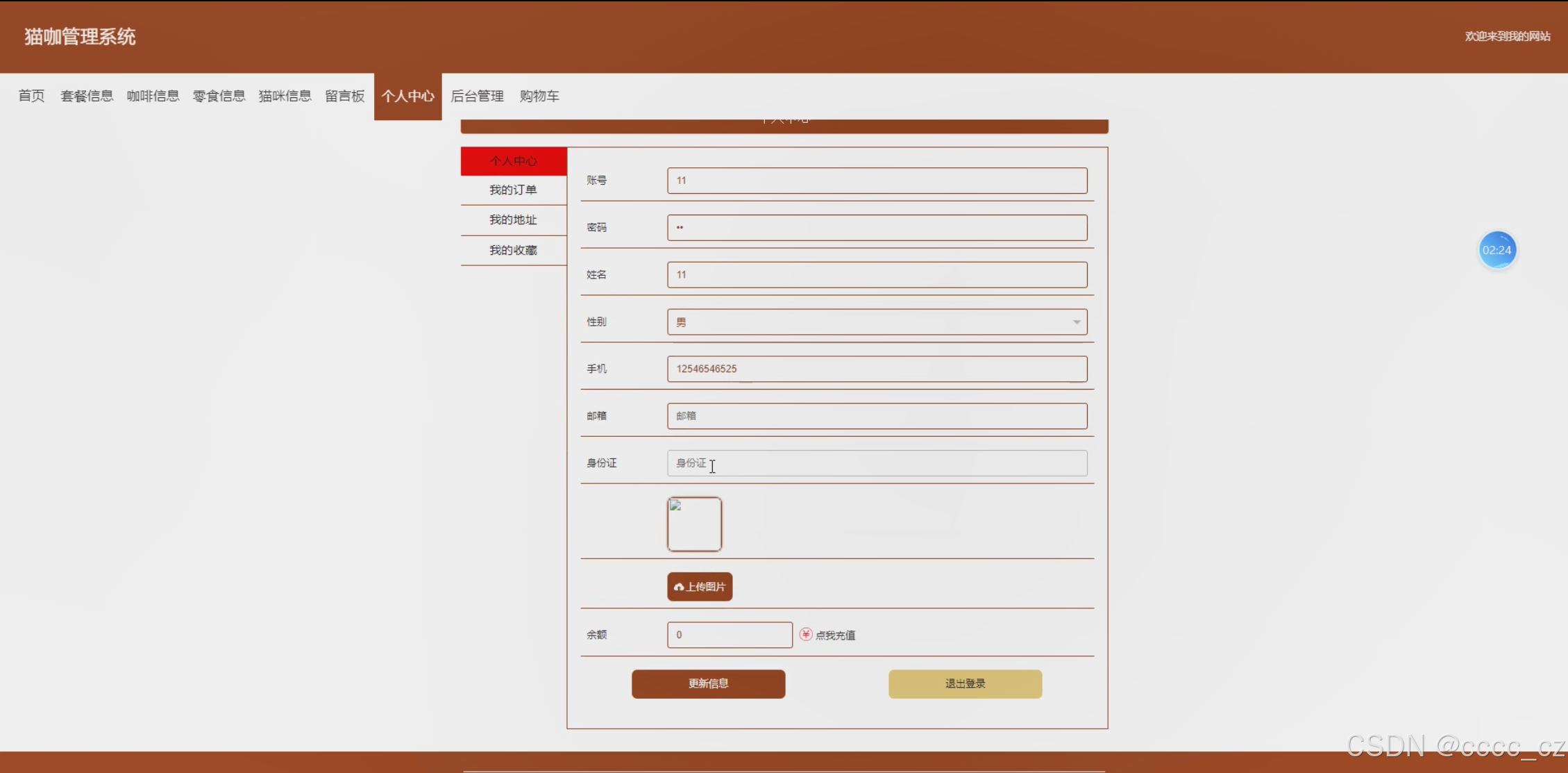Open 后台管理 in the navigation bar
This screenshot has height=773, width=1568.
click(477, 96)
